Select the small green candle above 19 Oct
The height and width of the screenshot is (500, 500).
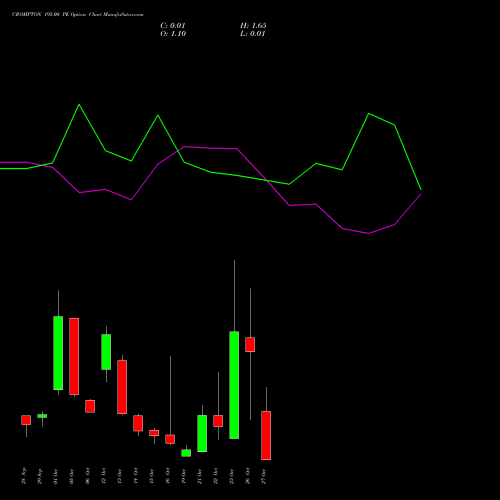point(186,453)
